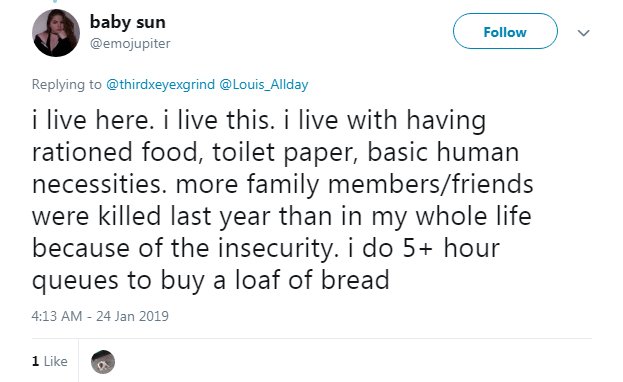The height and width of the screenshot is (382, 623).
Task: Open @Louis_Allday mention in reply line
Action: (264, 84)
